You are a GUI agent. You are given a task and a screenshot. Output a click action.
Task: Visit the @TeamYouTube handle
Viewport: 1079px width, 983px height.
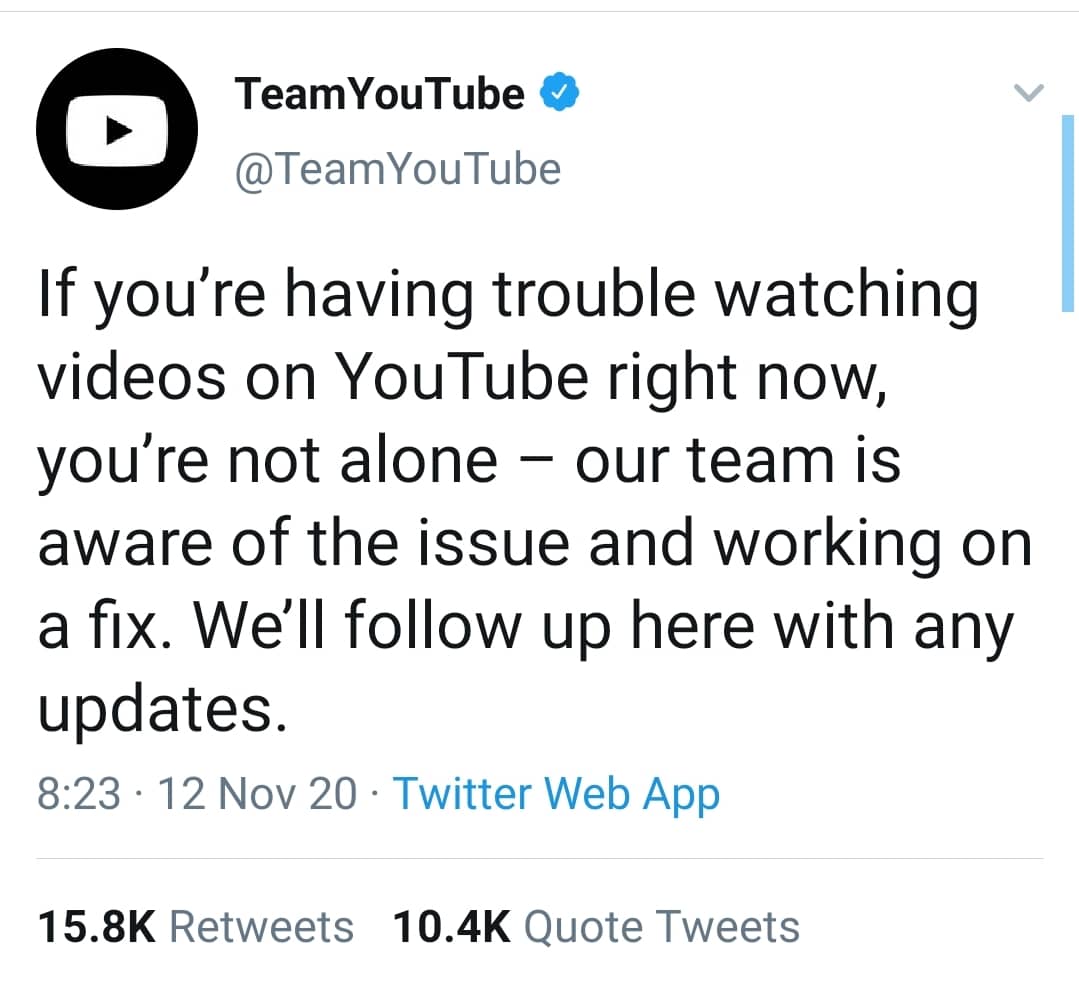(398, 169)
